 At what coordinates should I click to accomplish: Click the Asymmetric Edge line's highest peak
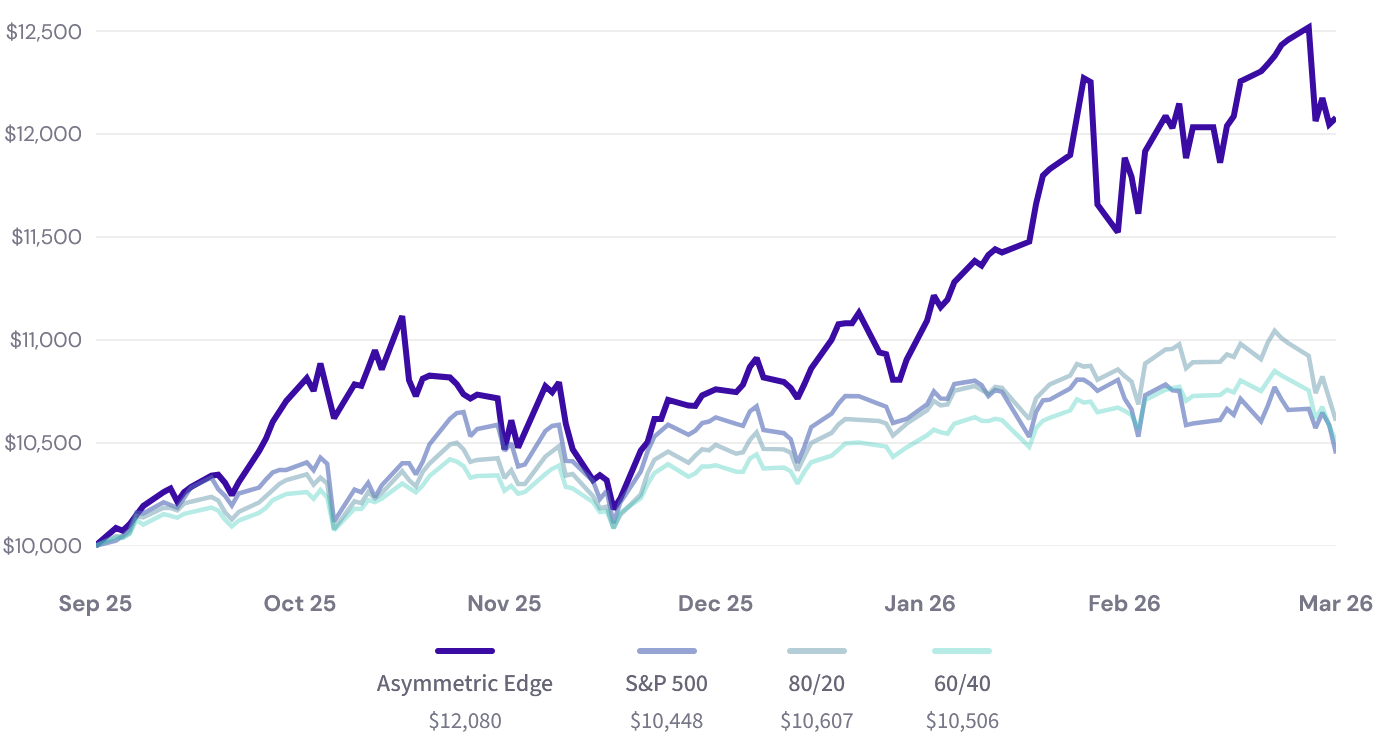(x=1309, y=27)
